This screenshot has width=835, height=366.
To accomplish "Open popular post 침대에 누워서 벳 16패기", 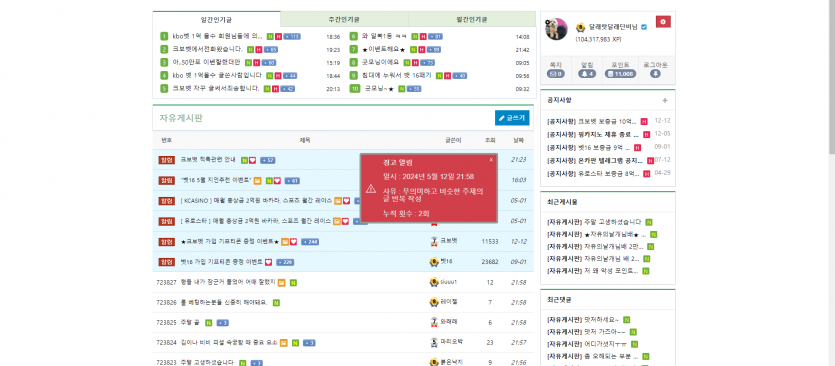I will pyautogui.click(x=397, y=76).
